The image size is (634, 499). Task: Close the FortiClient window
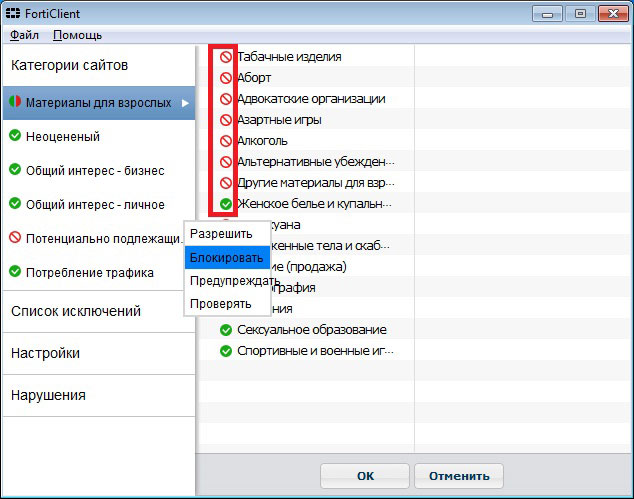click(x=613, y=14)
